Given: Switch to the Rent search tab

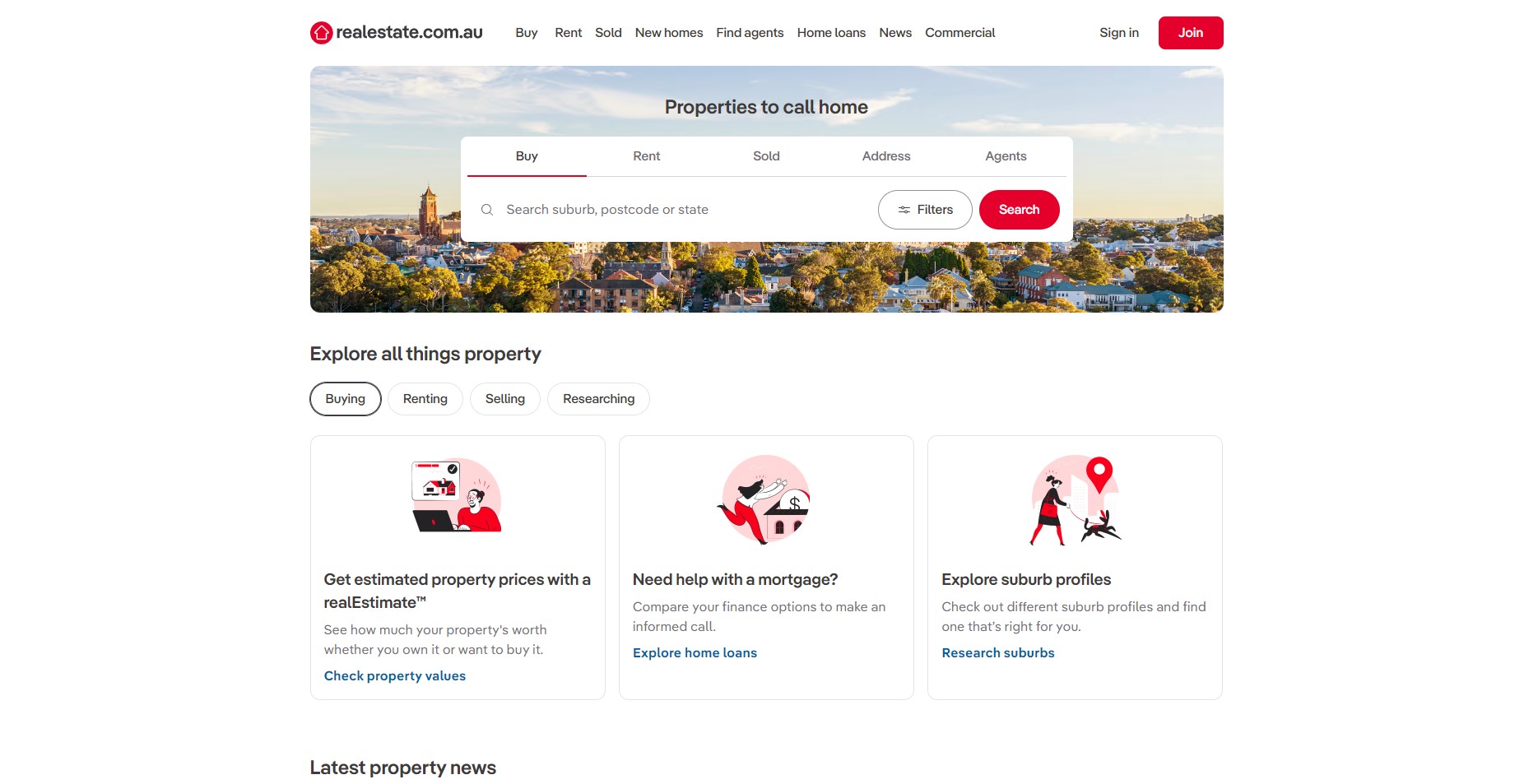Looking at the screenshot, I should pos(647,156).
